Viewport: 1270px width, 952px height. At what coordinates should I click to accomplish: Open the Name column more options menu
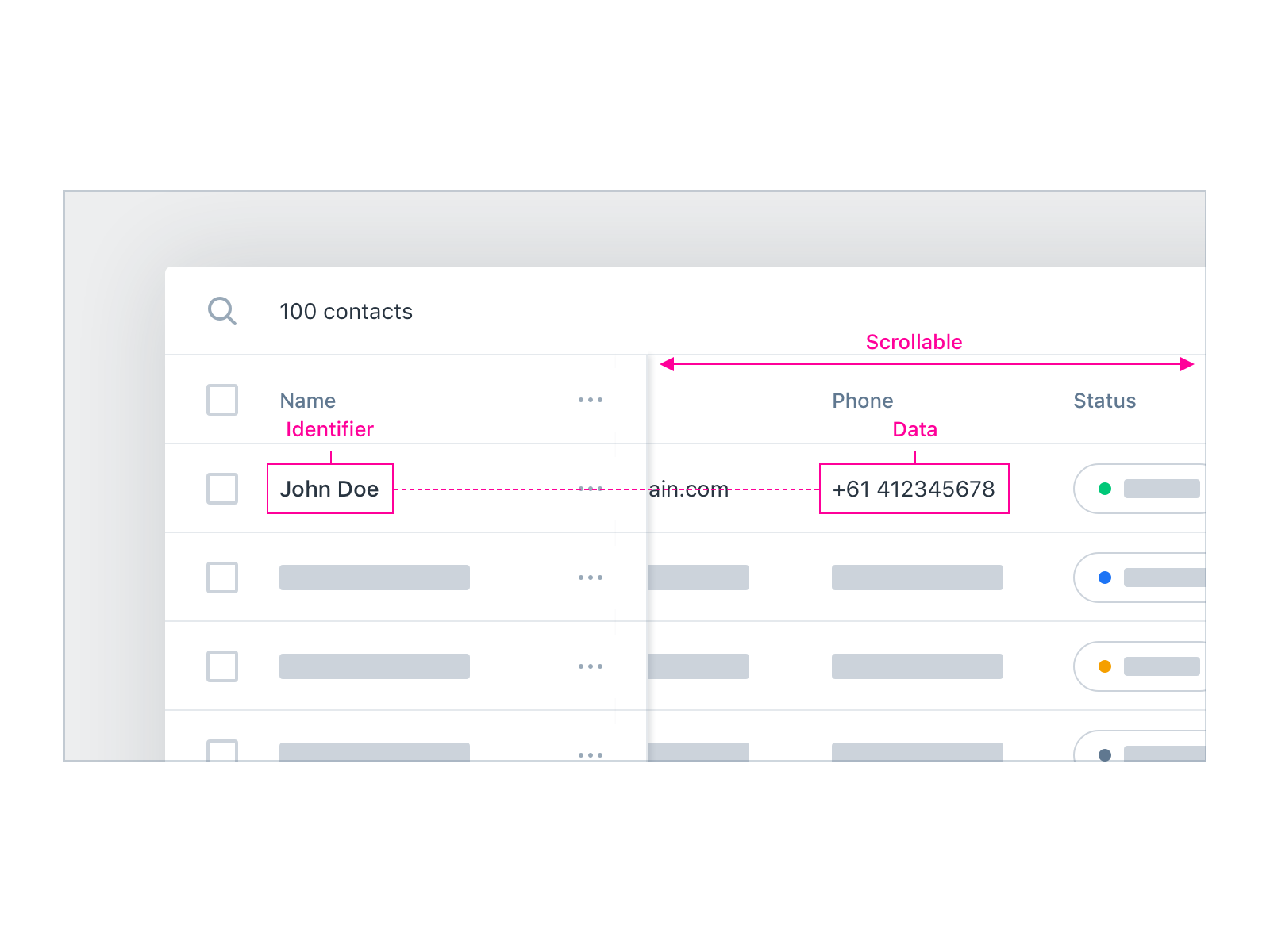[x=590, y=400]
